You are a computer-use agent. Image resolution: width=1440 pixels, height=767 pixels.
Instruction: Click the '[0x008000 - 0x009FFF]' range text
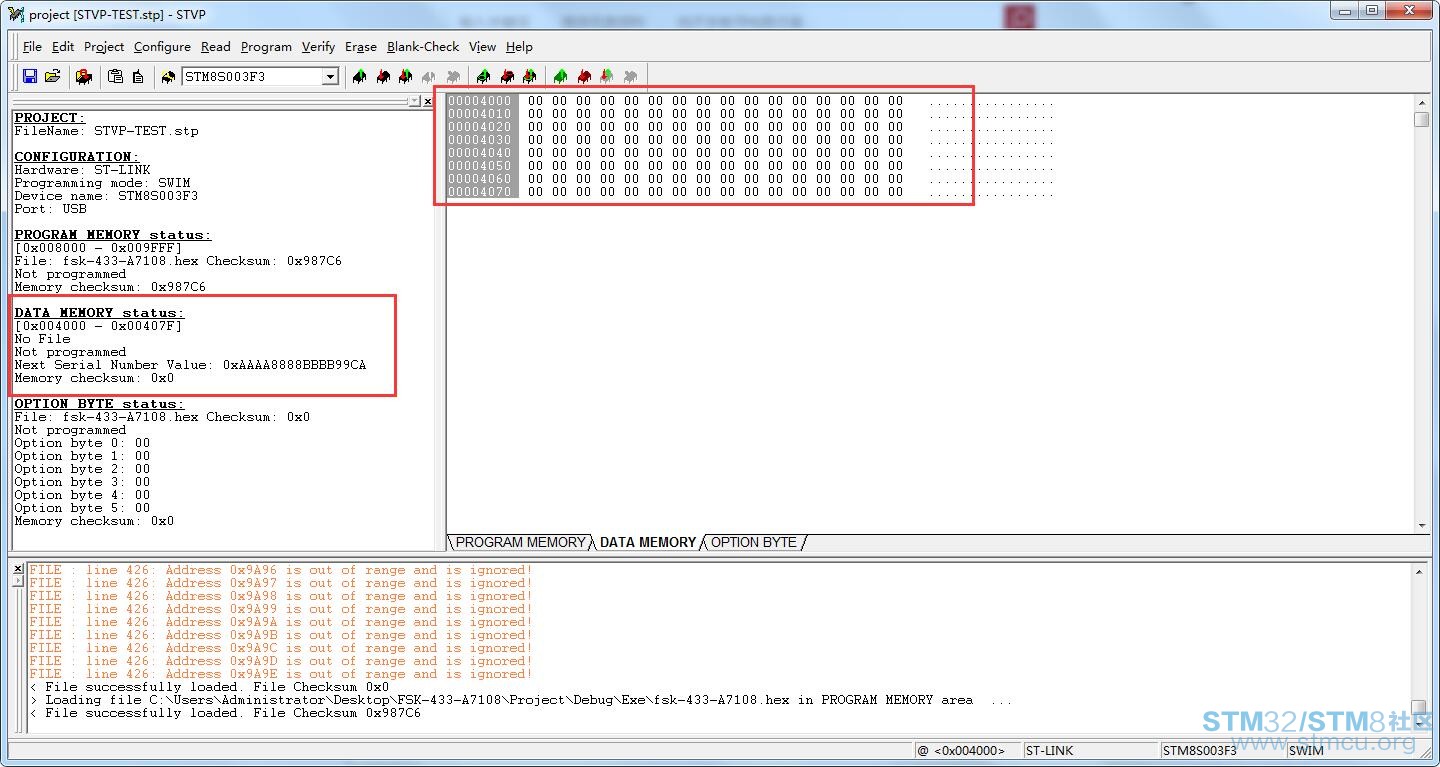tap(98, 248)
